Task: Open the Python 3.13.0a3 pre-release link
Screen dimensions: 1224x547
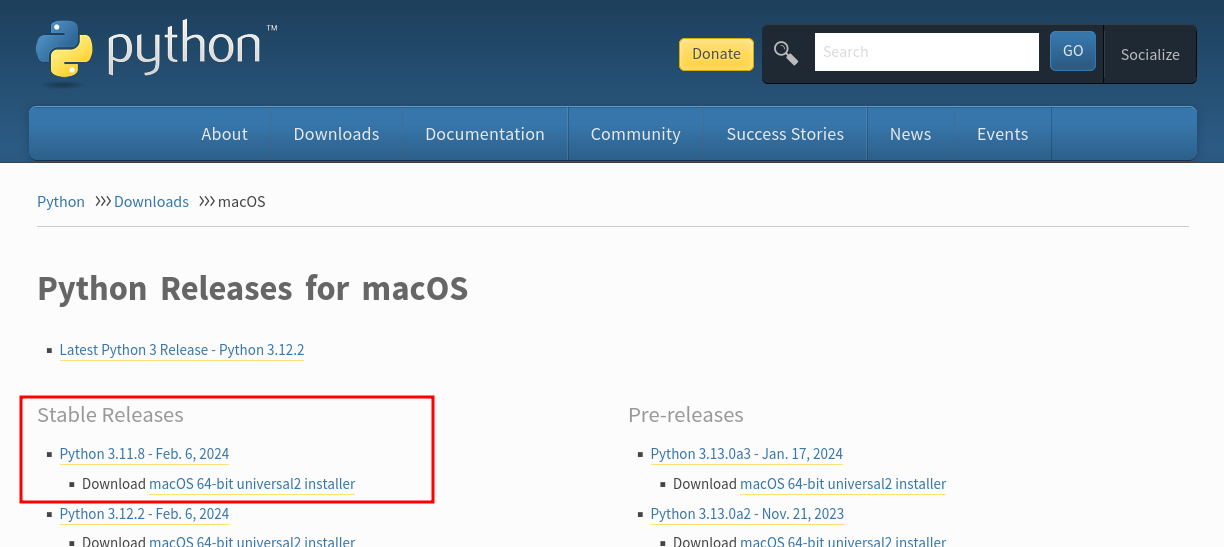Action: pyautogui.click(x=746, y=454)
